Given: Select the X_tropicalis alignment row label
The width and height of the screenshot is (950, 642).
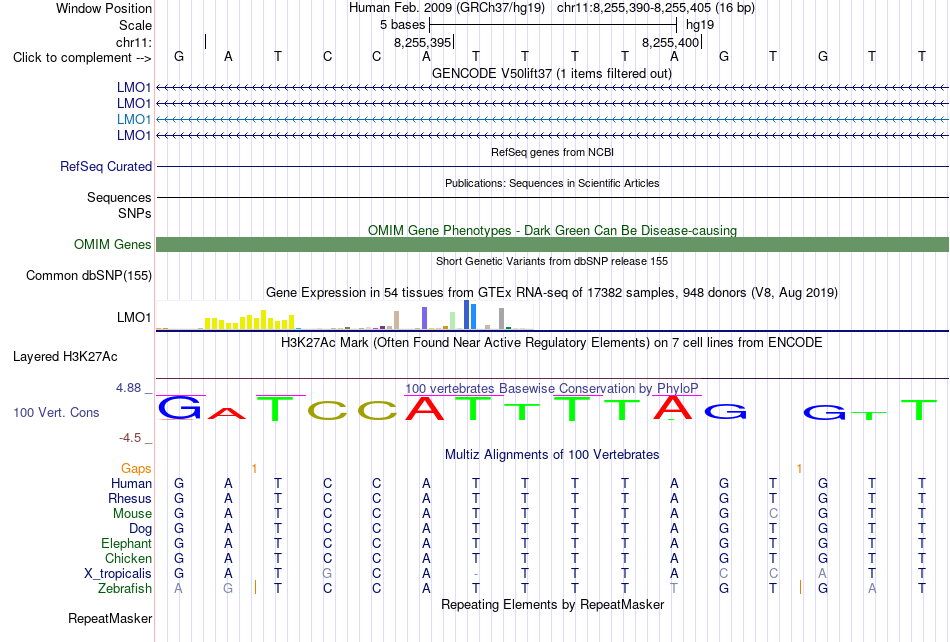Looking at the screenshot, I should tap(118, 574).
